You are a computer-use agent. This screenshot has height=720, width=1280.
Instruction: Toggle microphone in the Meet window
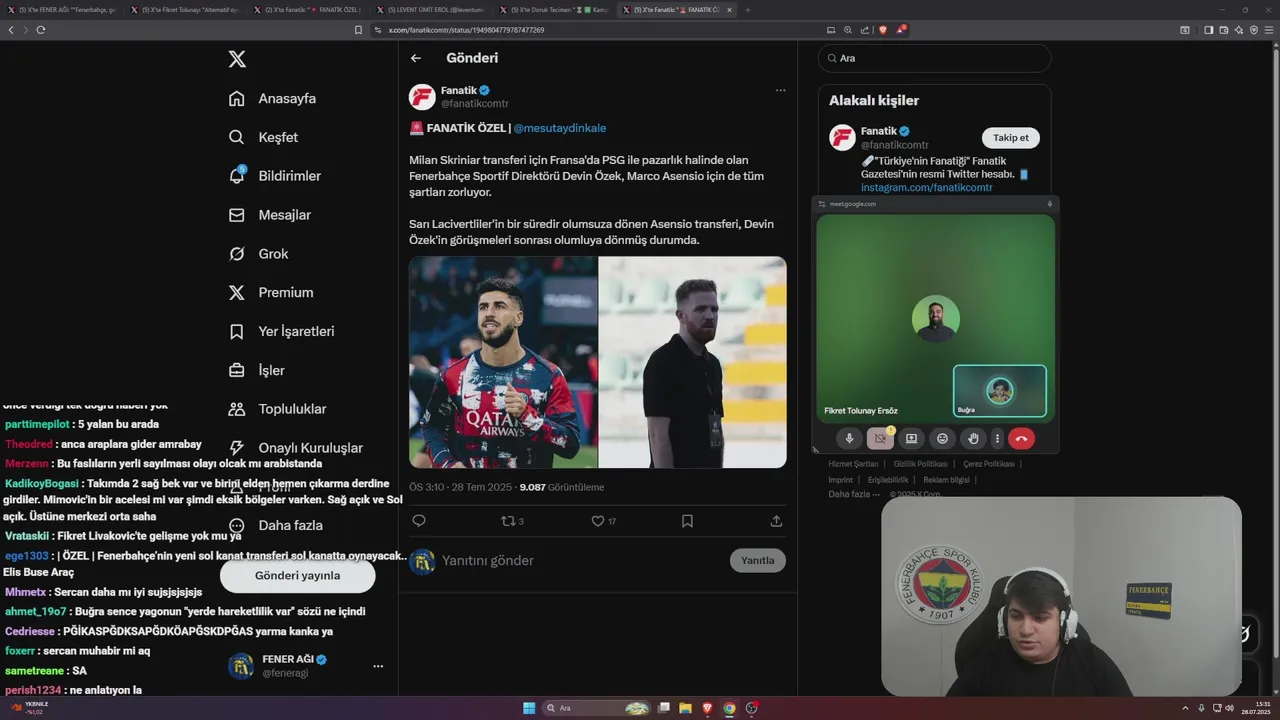[x=850, y=438]
